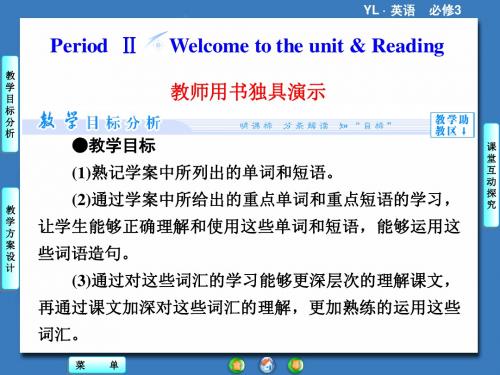The width and height of the screenshot is (500, 375).
Task: Click the line starting 让学生能够正确理解
Action: click(x=249, y=227)
